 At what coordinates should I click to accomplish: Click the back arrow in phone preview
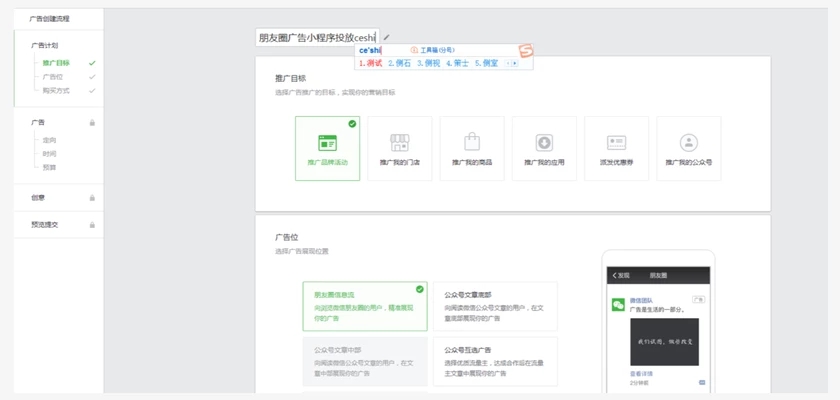click(x=615, y=274)
